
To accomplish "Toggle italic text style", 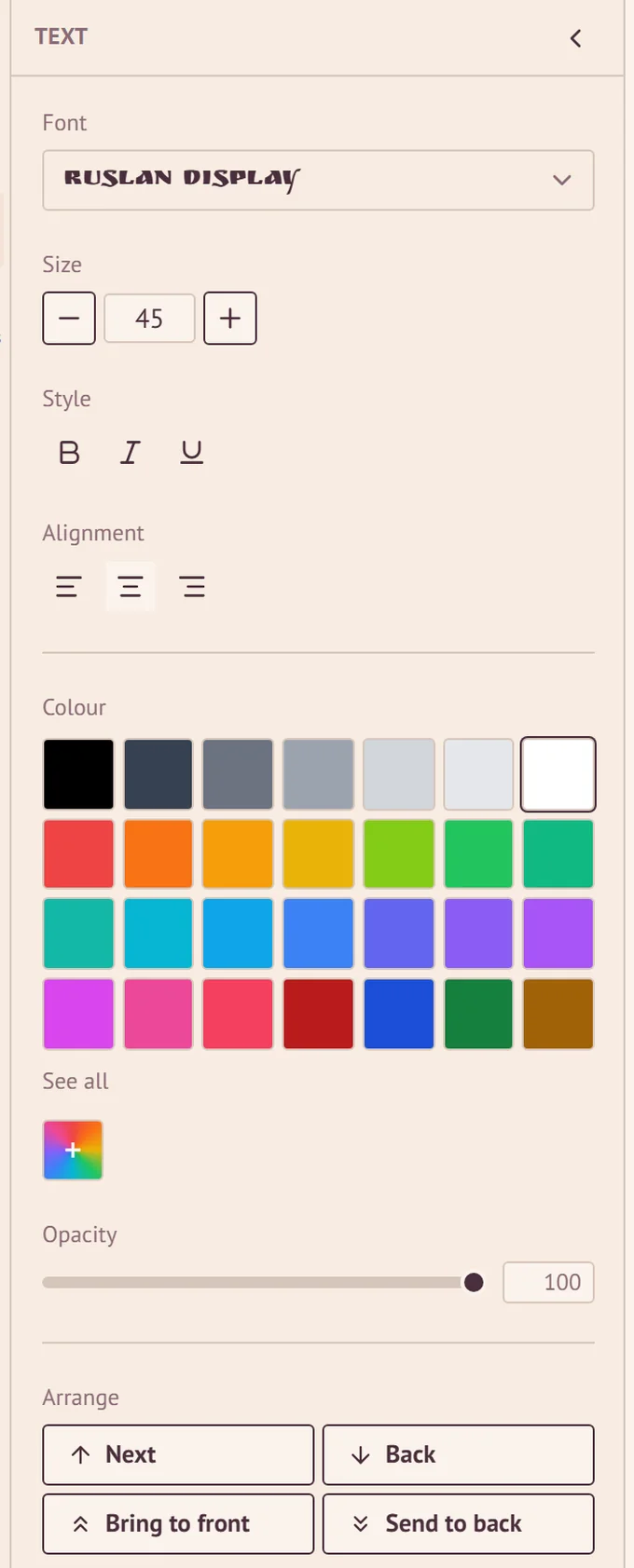I will tap(131, 453).
